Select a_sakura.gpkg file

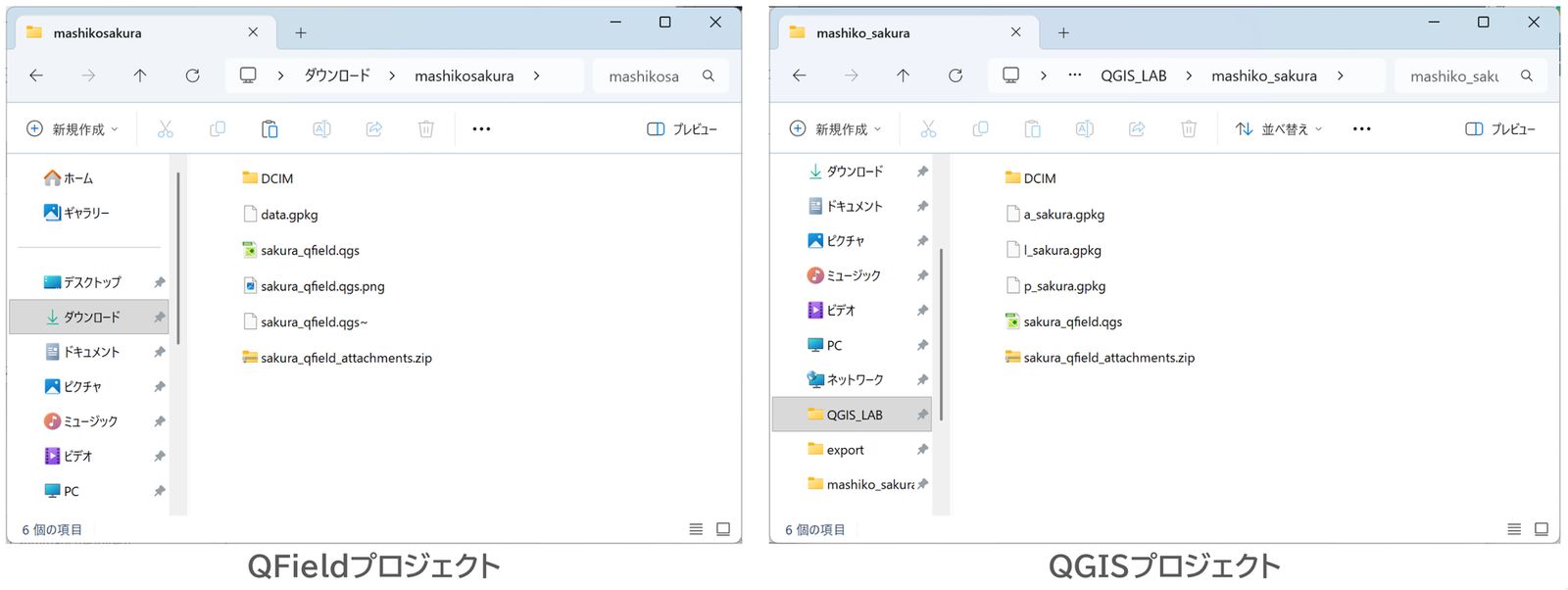tap(1054, 215)
